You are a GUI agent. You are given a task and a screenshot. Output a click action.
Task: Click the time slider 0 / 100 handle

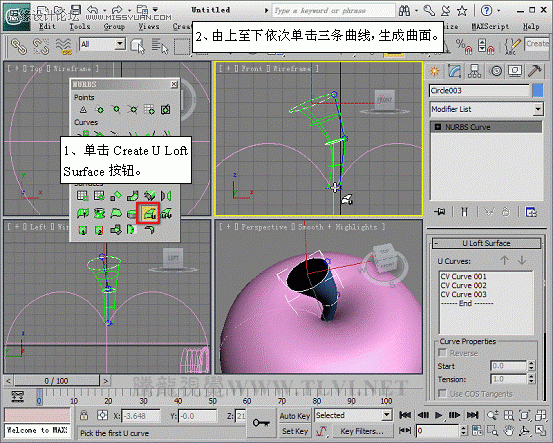(56, 381)
